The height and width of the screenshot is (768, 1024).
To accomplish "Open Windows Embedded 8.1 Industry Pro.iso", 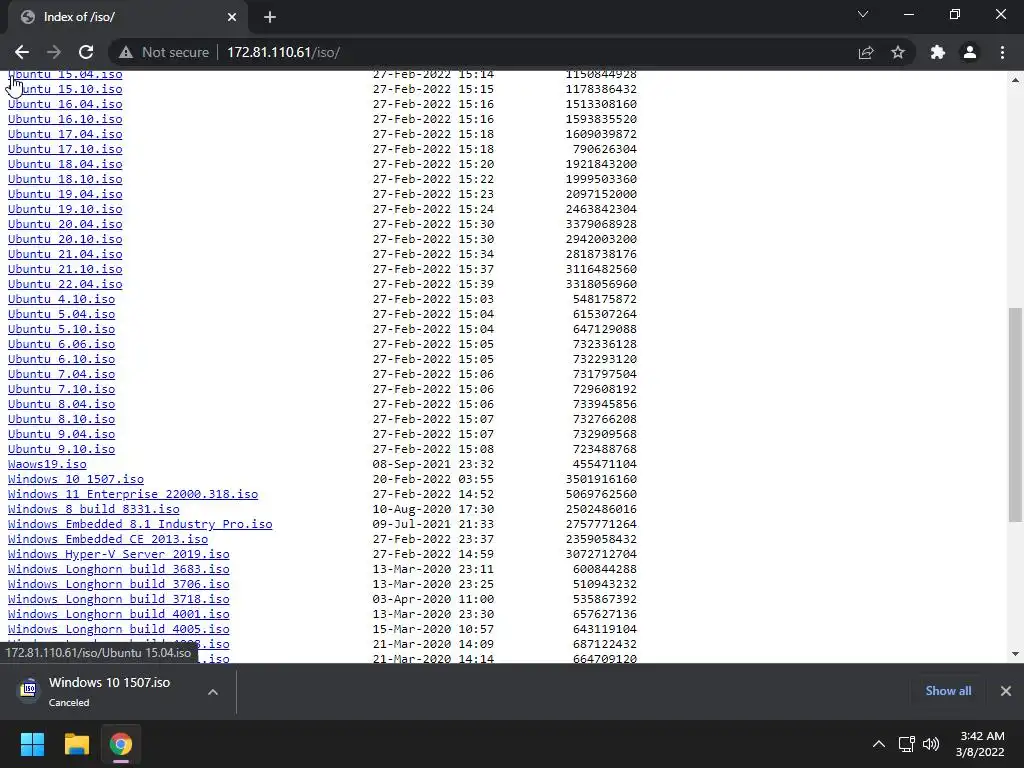I will coord(140,524).
